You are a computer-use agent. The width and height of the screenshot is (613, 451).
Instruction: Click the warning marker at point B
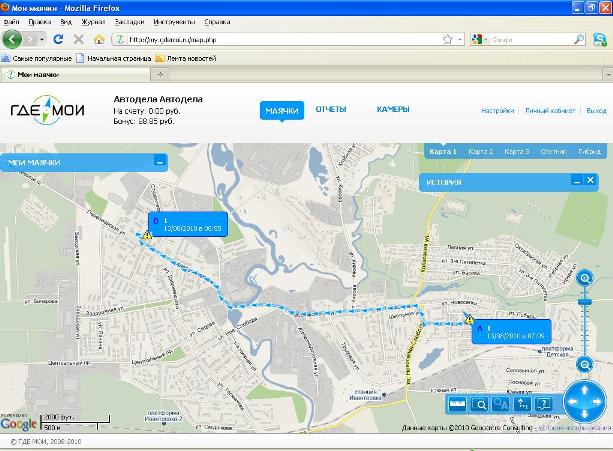tap(147, 236)
